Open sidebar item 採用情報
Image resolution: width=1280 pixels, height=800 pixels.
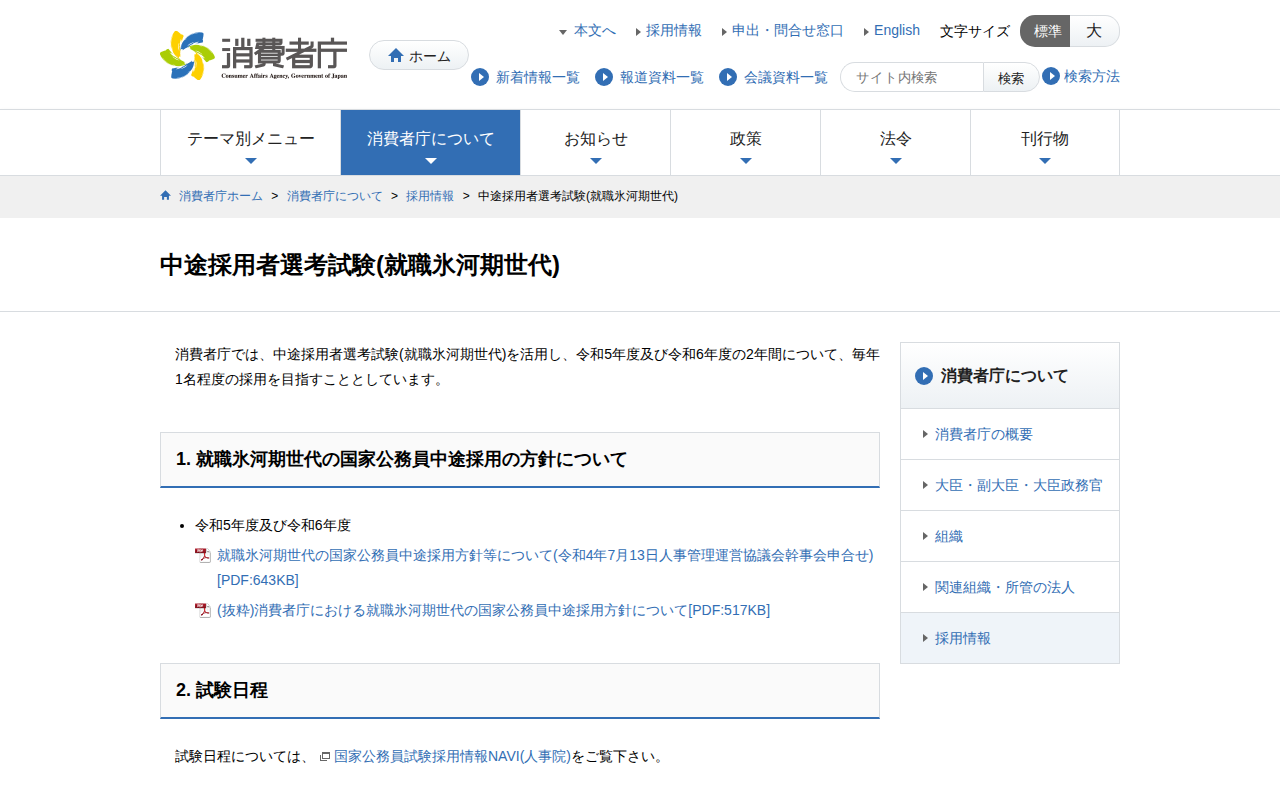(1010, 638)
